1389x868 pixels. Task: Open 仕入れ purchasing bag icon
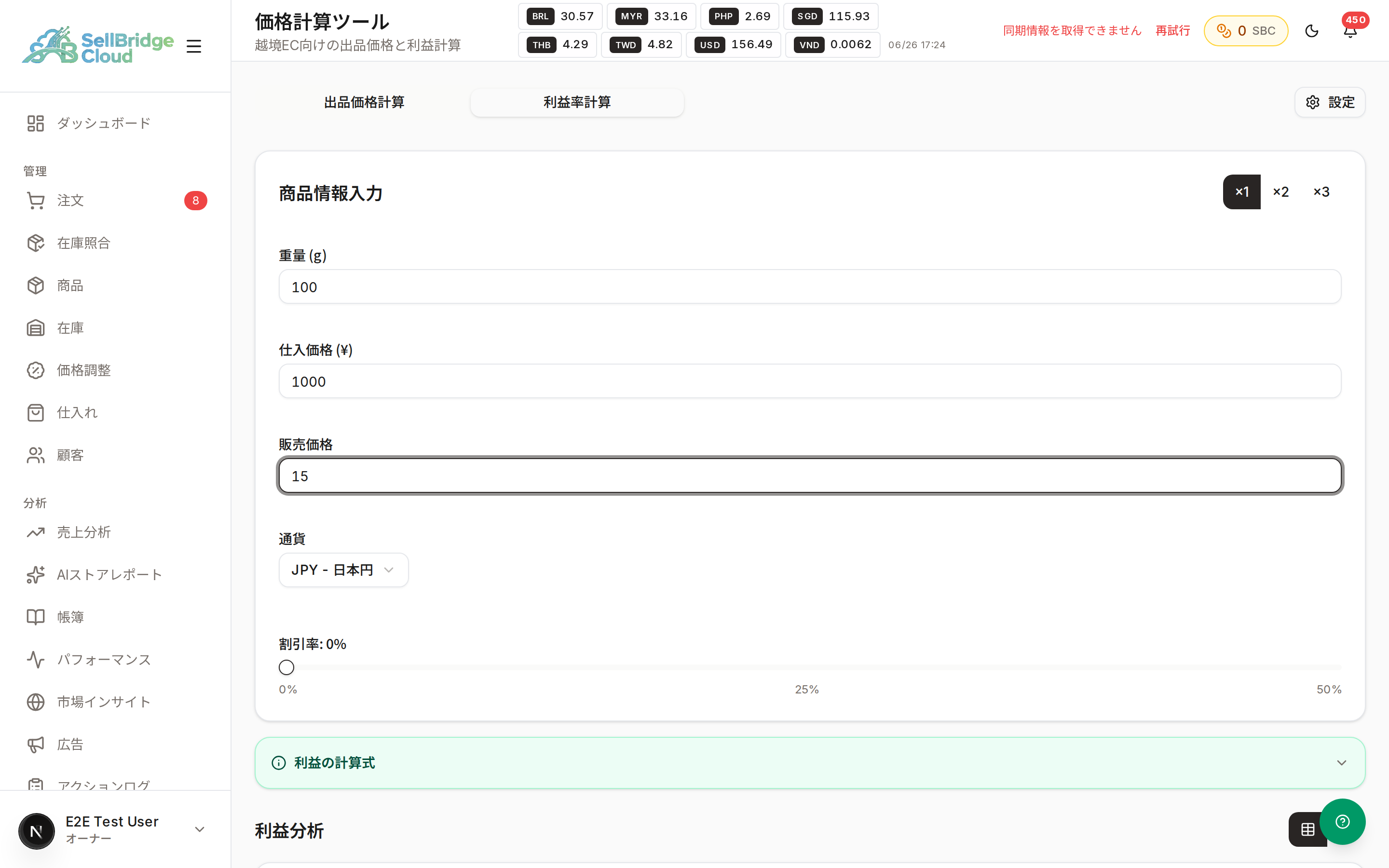pos(36,413)
